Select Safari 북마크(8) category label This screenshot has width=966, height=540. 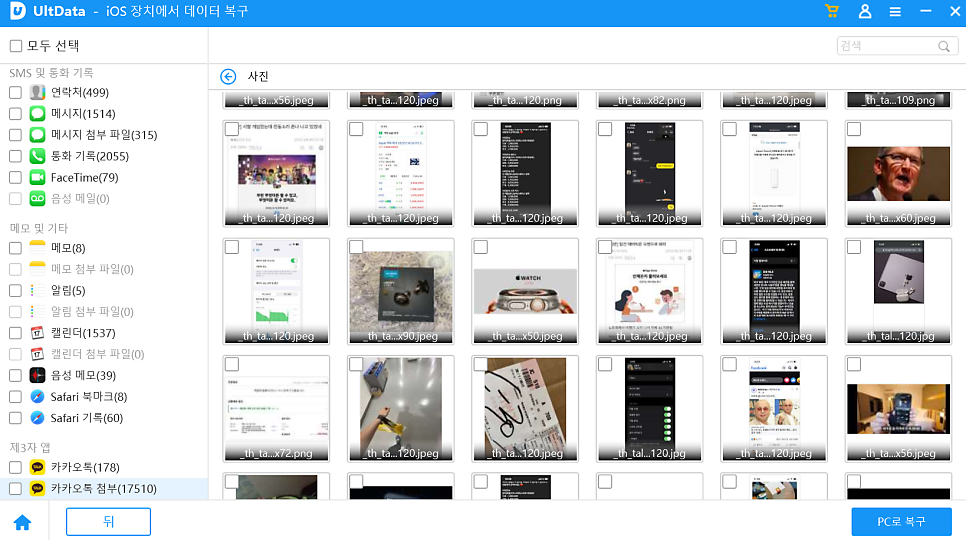tap(89, 397)
